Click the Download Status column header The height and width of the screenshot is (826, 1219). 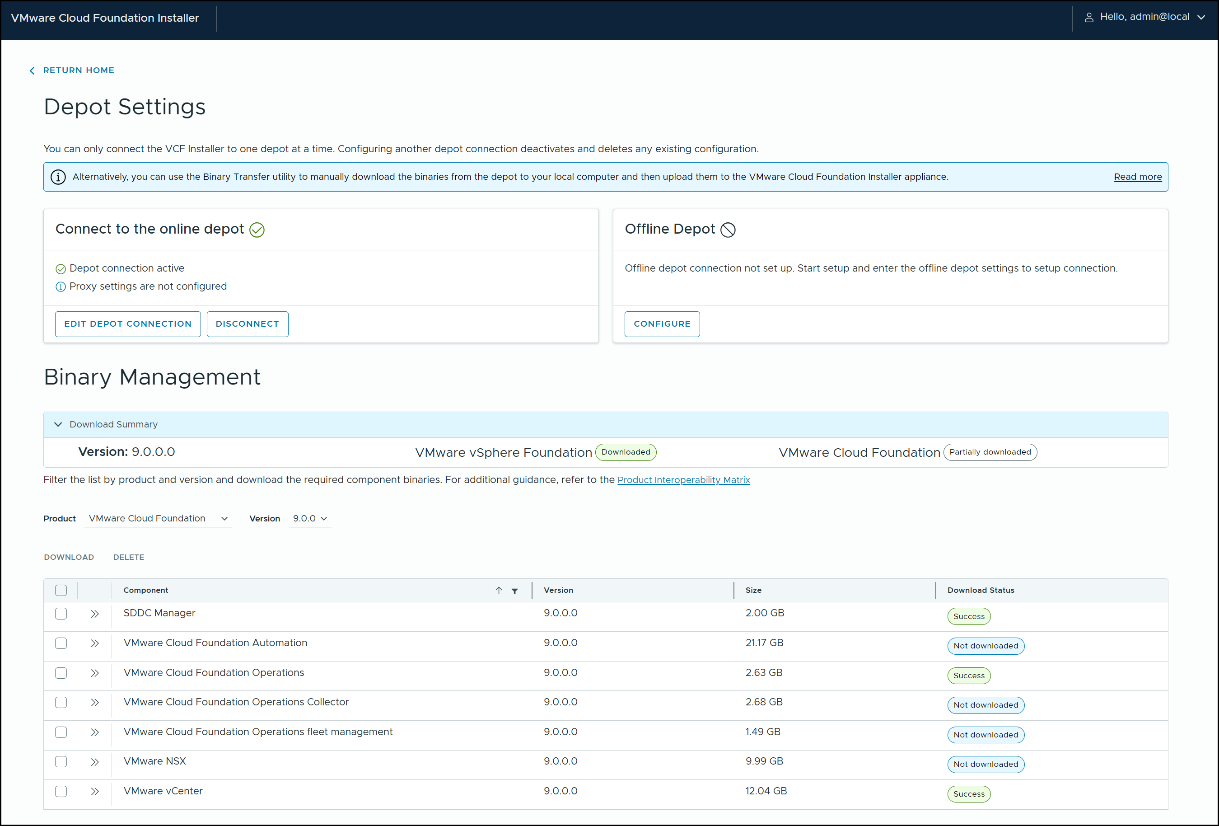981,590
